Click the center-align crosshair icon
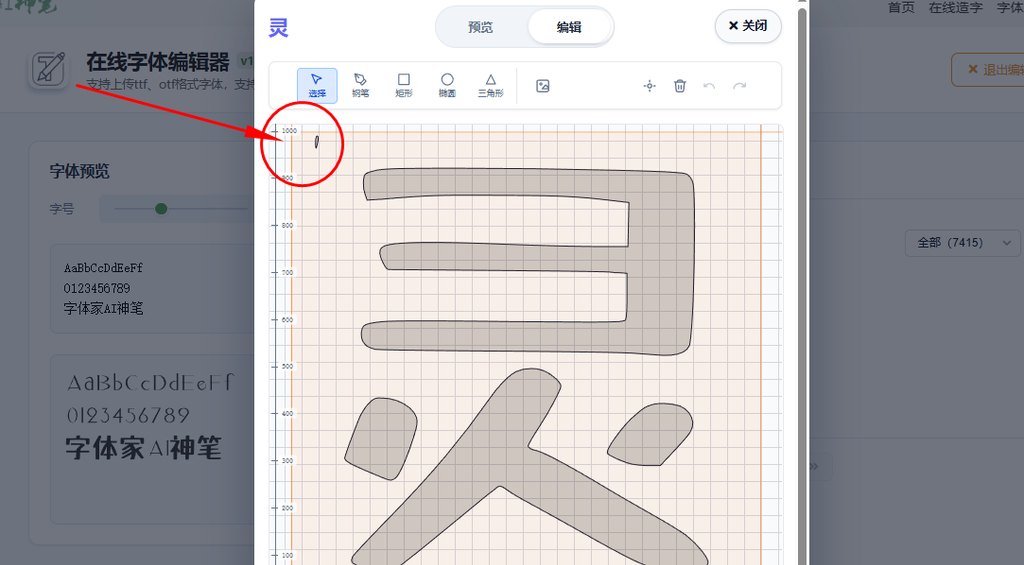The image size is (1024, 565). click(x=649, y=86)
